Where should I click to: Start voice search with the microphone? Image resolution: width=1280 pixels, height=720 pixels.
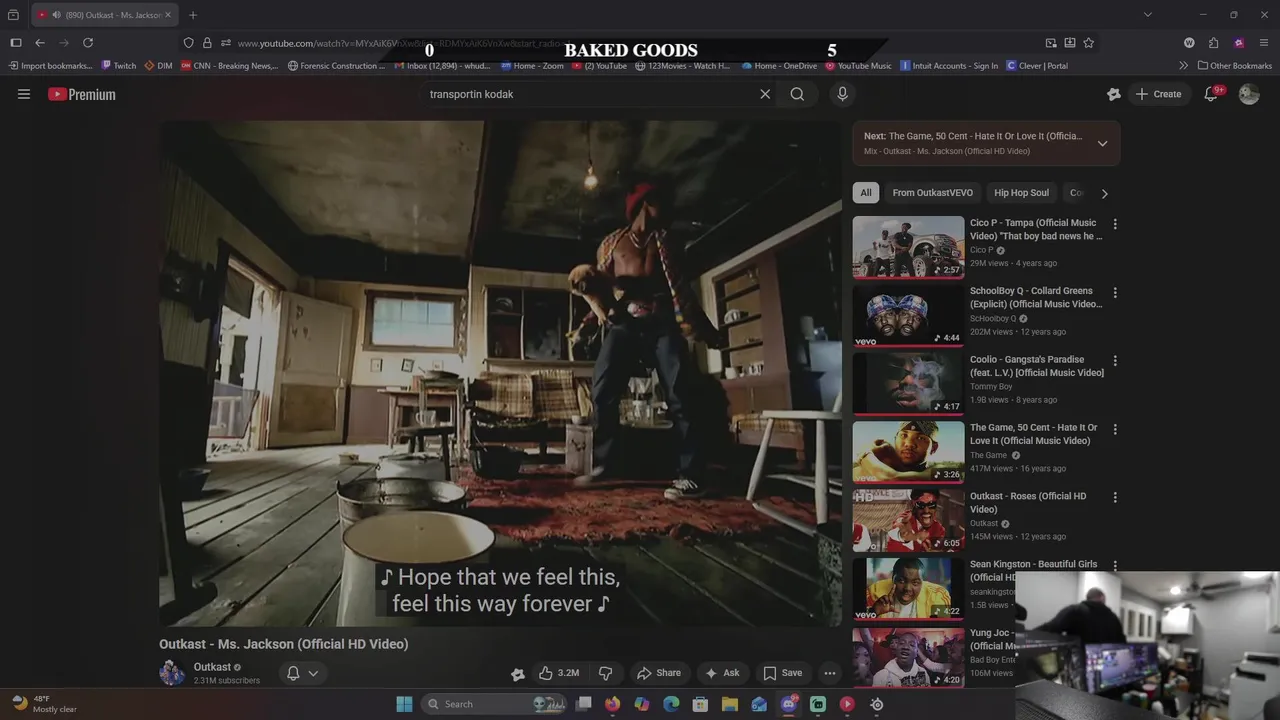point(842,94)
